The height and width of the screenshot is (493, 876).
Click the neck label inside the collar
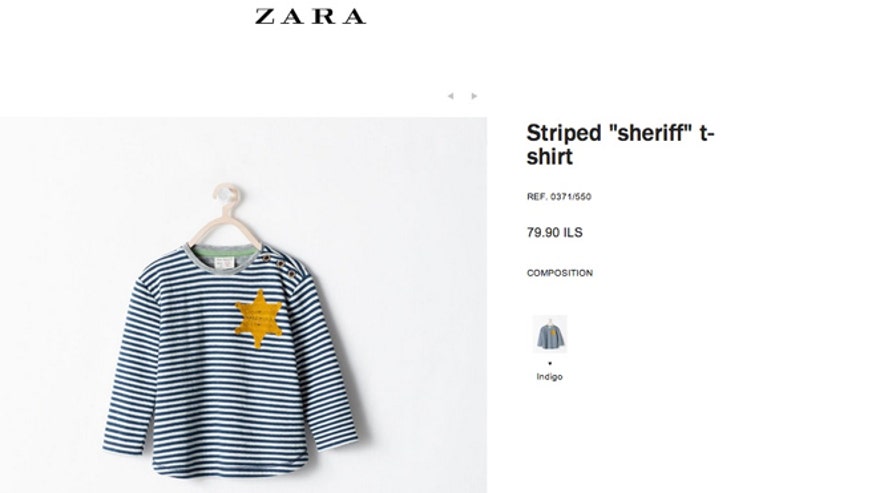coord(224,263)
